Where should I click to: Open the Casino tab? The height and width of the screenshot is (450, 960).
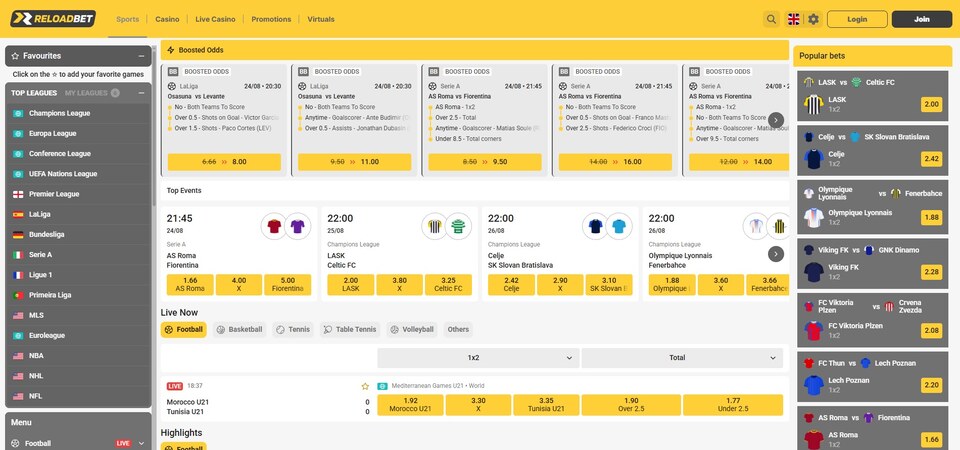click(167, 20)
